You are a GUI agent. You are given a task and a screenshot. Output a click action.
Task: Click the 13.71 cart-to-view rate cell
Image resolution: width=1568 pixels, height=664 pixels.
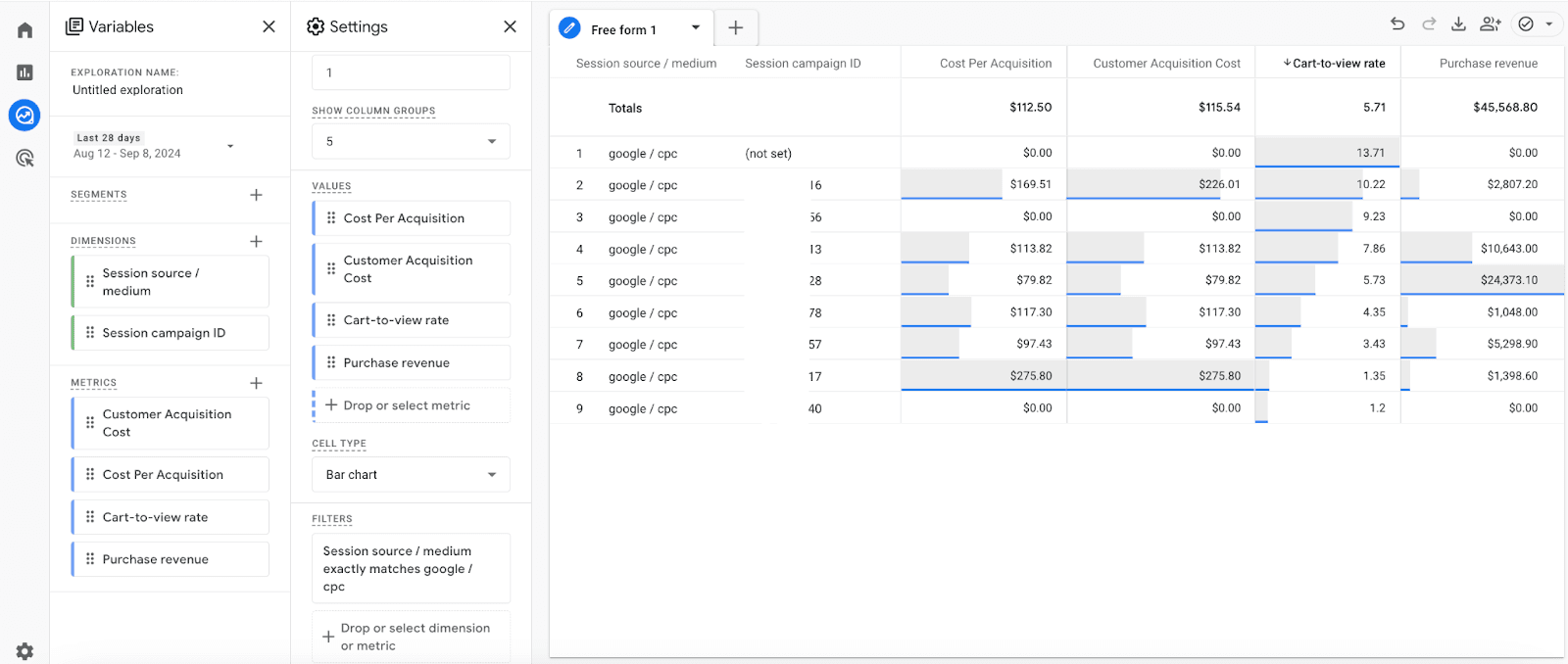[x=1327, y=153]
